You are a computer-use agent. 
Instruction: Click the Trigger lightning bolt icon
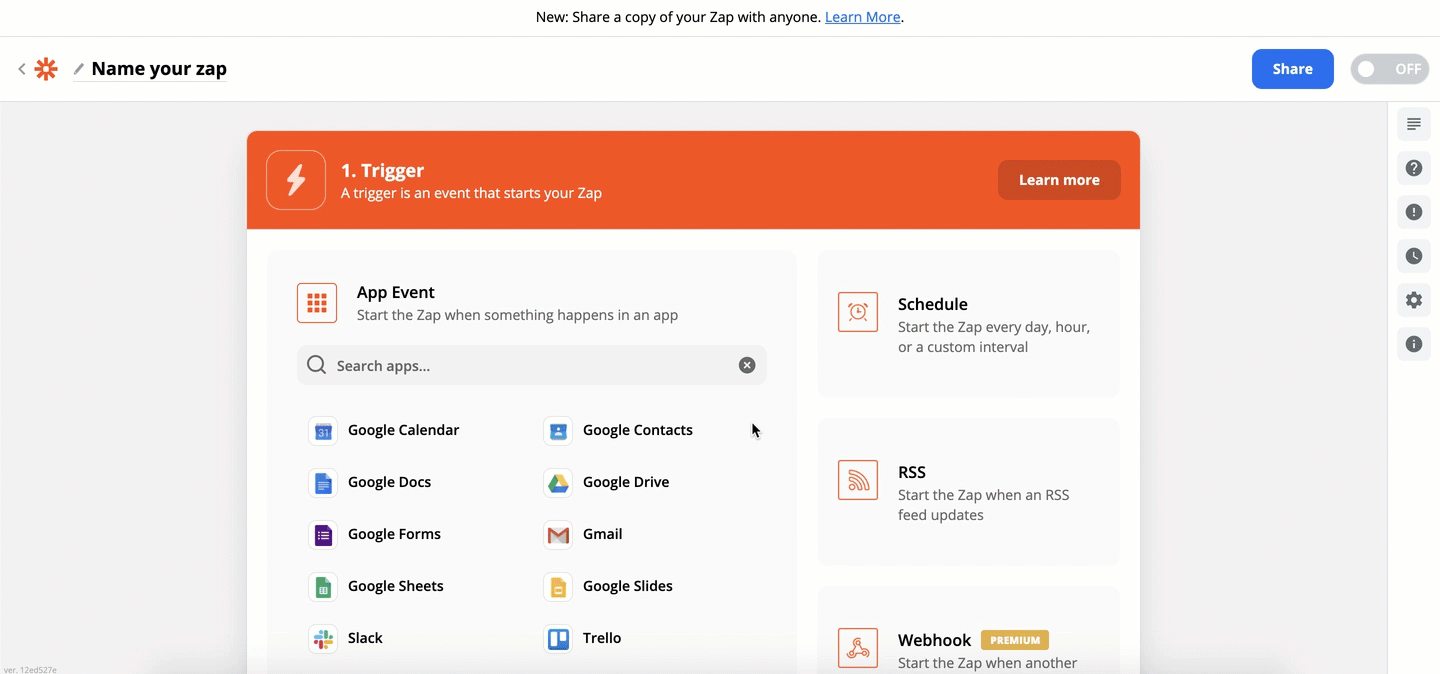pyautogui.click(x=296, y=180)
